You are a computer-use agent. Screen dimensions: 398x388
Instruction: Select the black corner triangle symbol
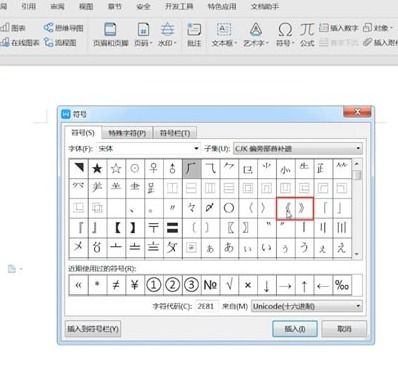[x=79, y=168]
